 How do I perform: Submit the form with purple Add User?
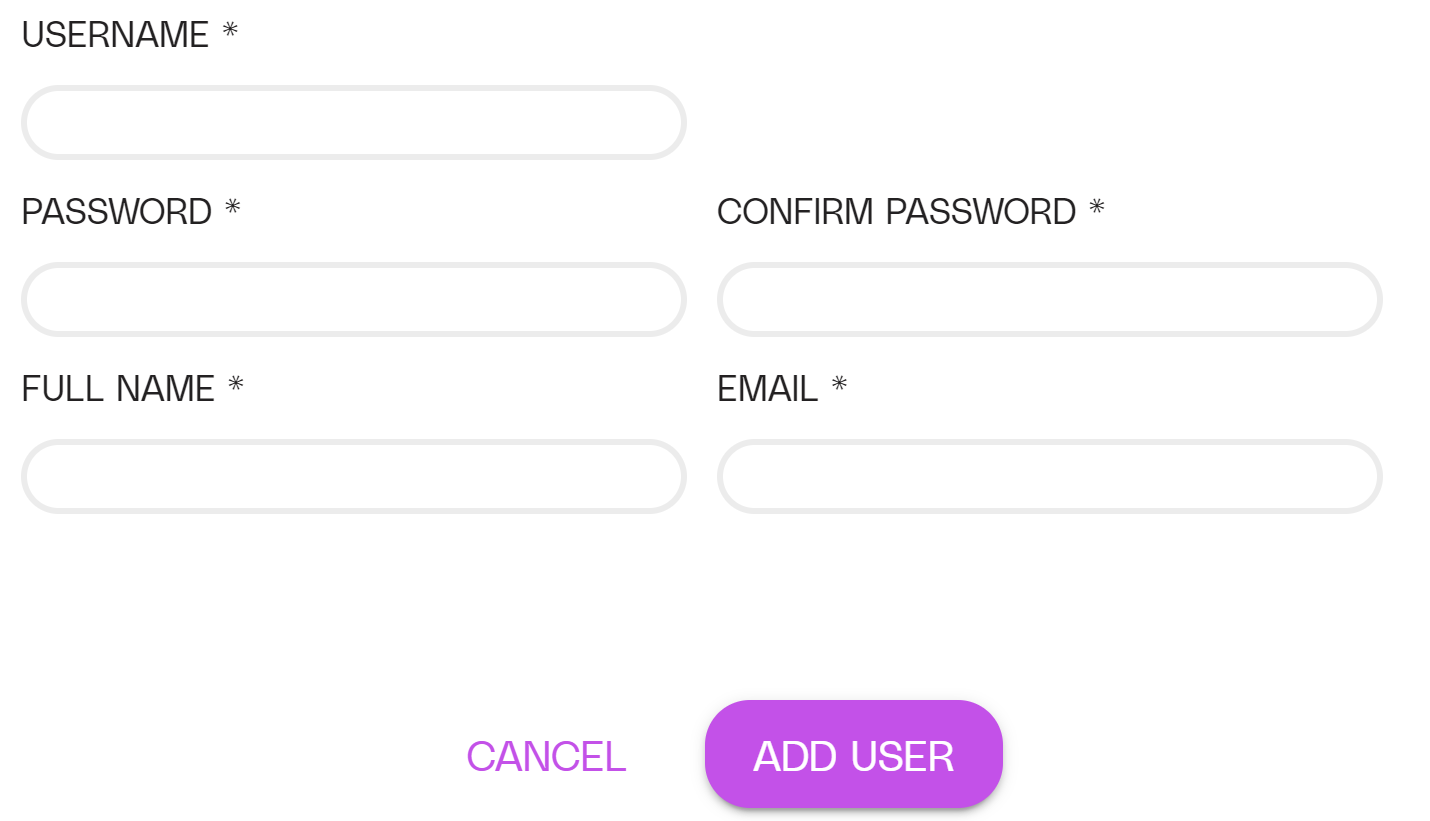pyautogui.click(x=853, y=755)
